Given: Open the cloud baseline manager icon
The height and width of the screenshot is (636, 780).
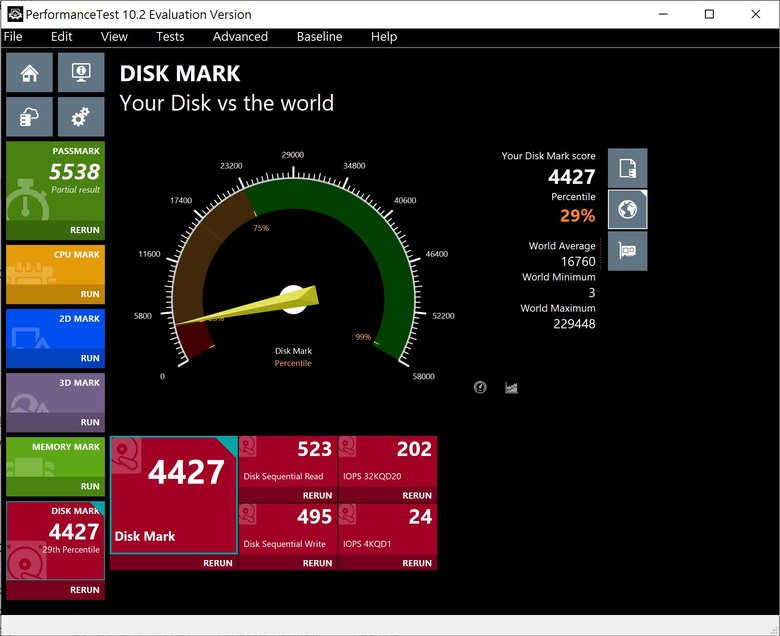Looking at the screenshot, I should tap(29, 117).
